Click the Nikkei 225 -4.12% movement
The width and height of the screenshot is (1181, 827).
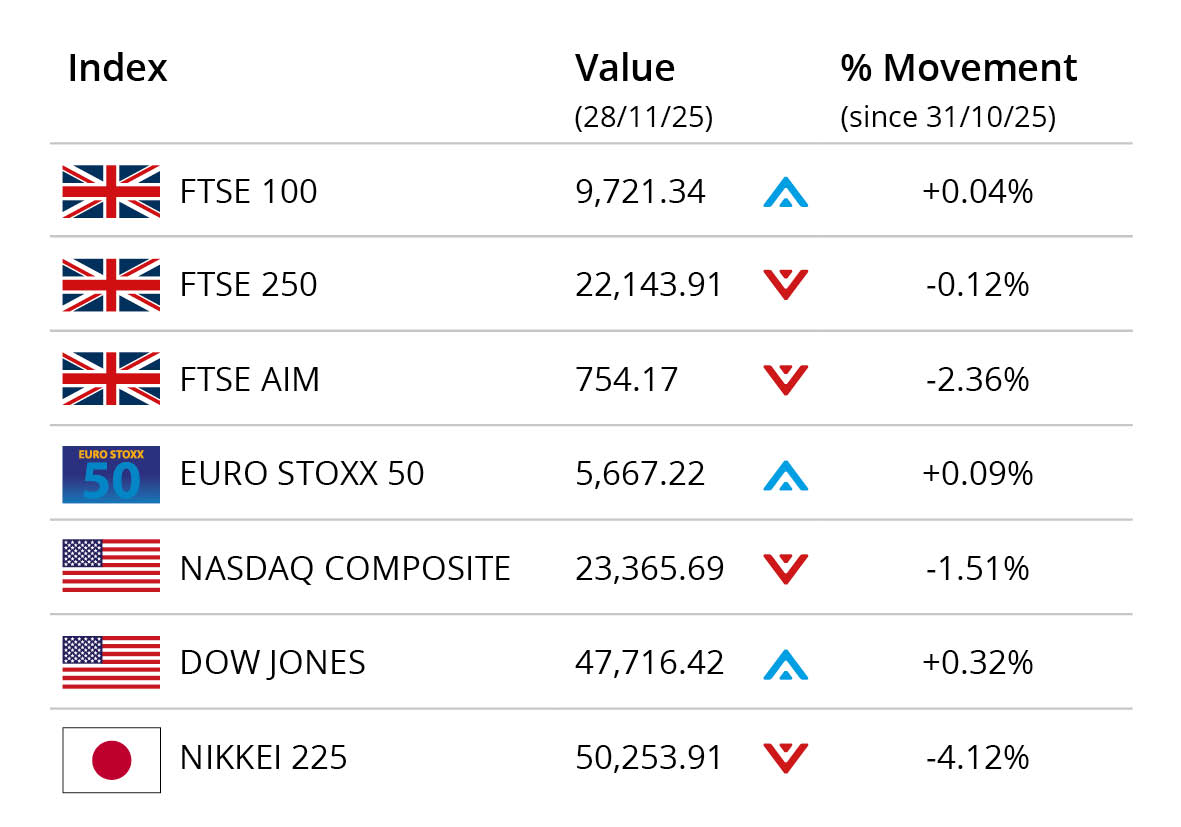(977, 757)
